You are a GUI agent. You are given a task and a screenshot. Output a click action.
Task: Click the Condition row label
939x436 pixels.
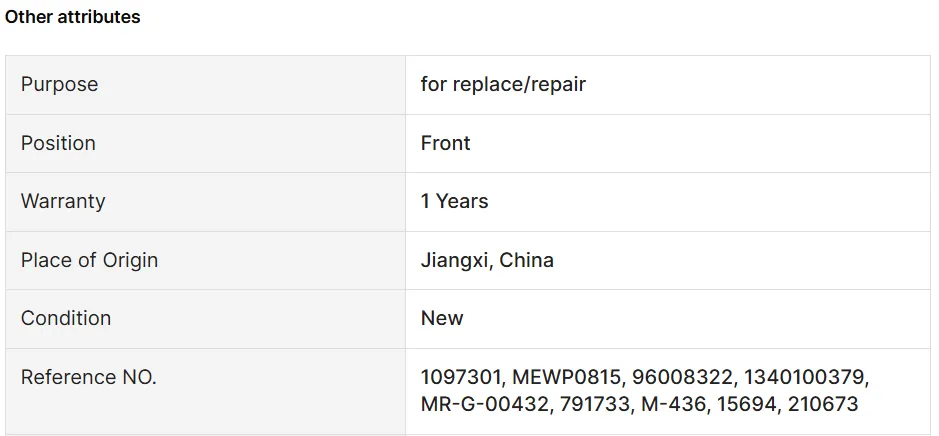point(66,318)
